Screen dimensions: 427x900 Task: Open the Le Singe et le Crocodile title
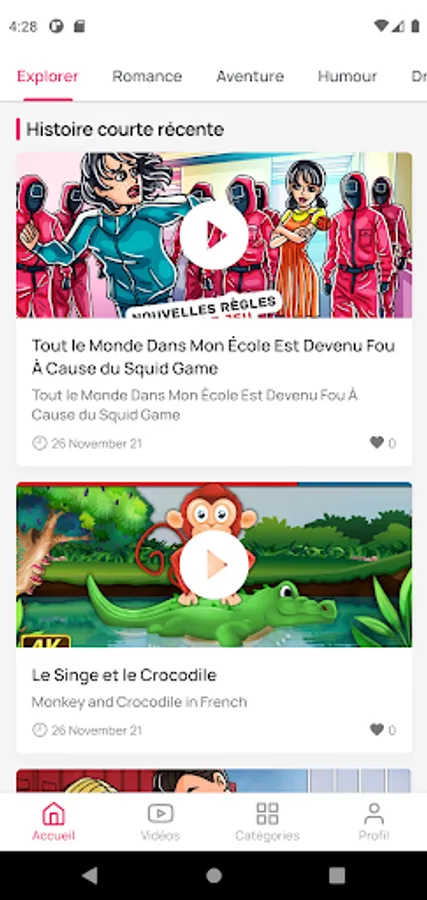(x=124, y=675)
